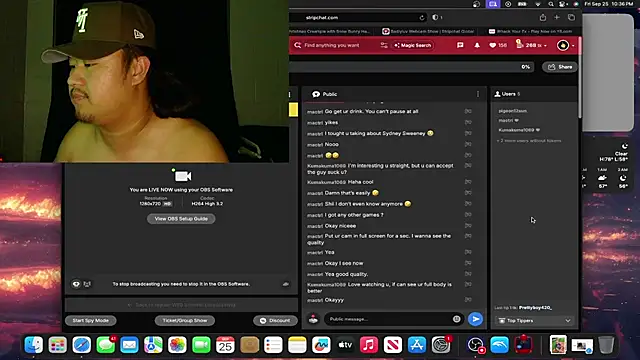Expand the 268 tokens balance dropdown
Screen dimensions: 640x360
click(x=531, y=45)
